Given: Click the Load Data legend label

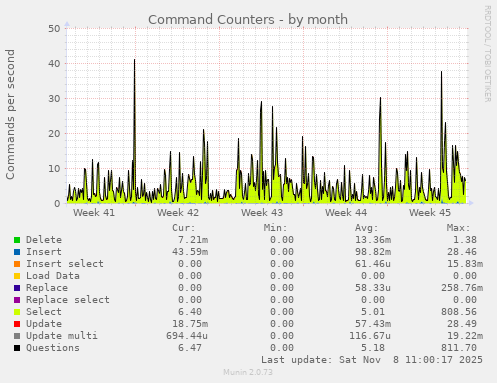Looking at the screenshot, I should pos(53,276).
